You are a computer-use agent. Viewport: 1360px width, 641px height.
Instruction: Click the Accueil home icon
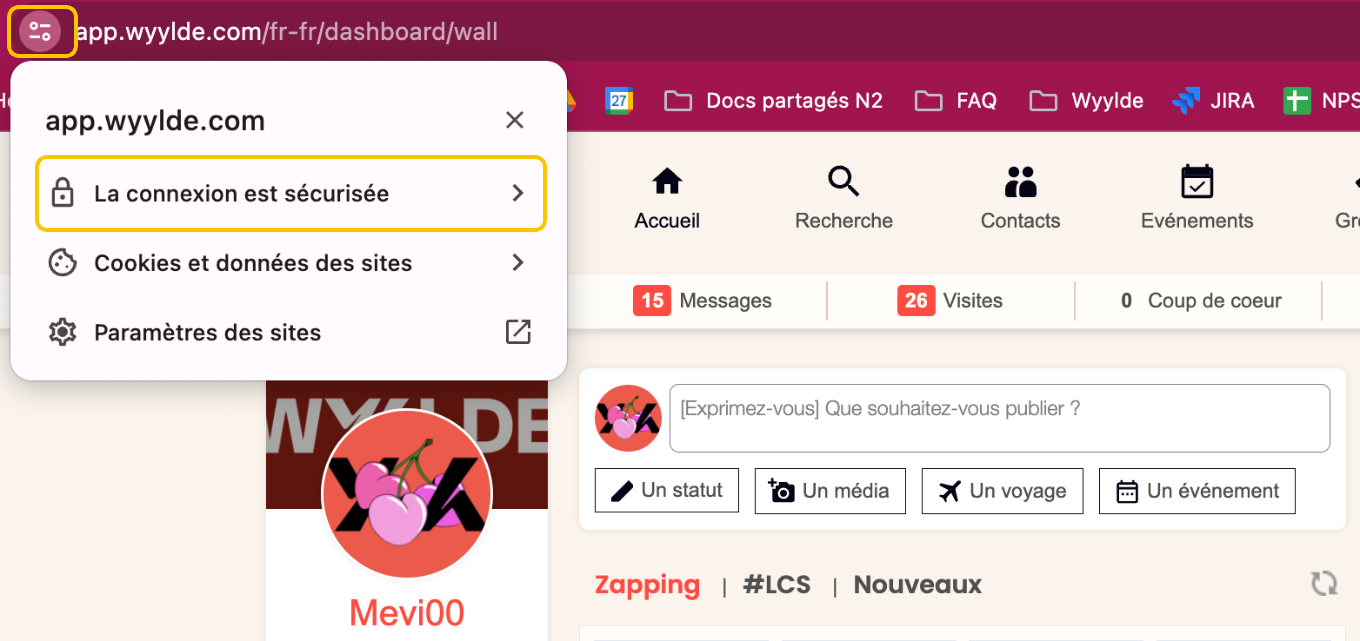click(x=667, y=182)
